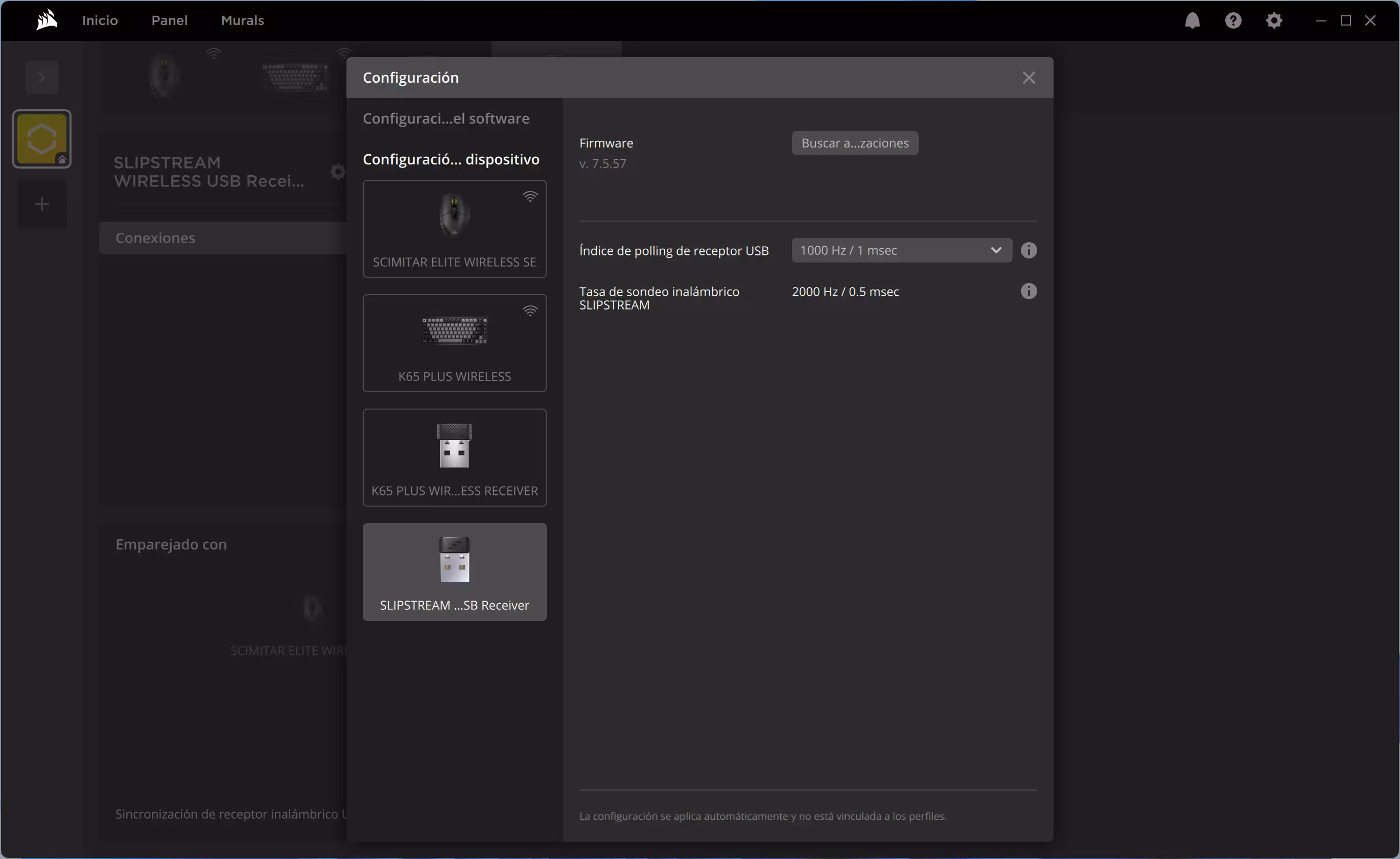Click the paired SCIMITAR ELITE mouse under Emparejado con

(x=312, y=608)
